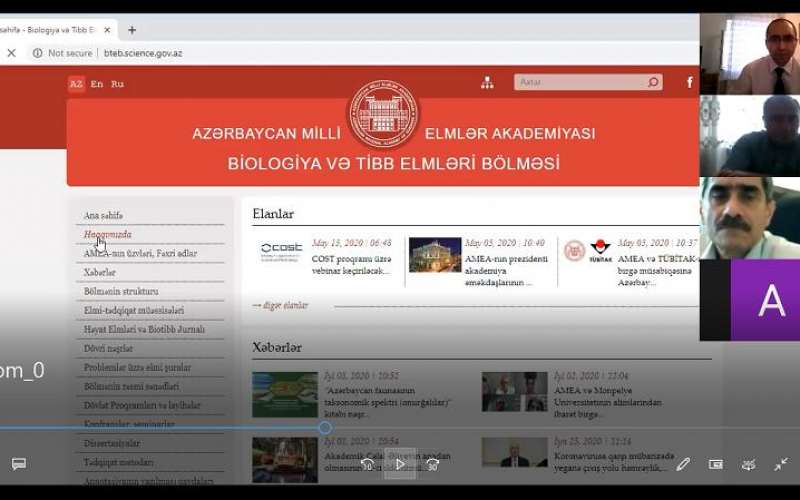The height and width of the screenshot is (500, 800).
Task: Select mustached participant video tile
Action: coord(749,218)
